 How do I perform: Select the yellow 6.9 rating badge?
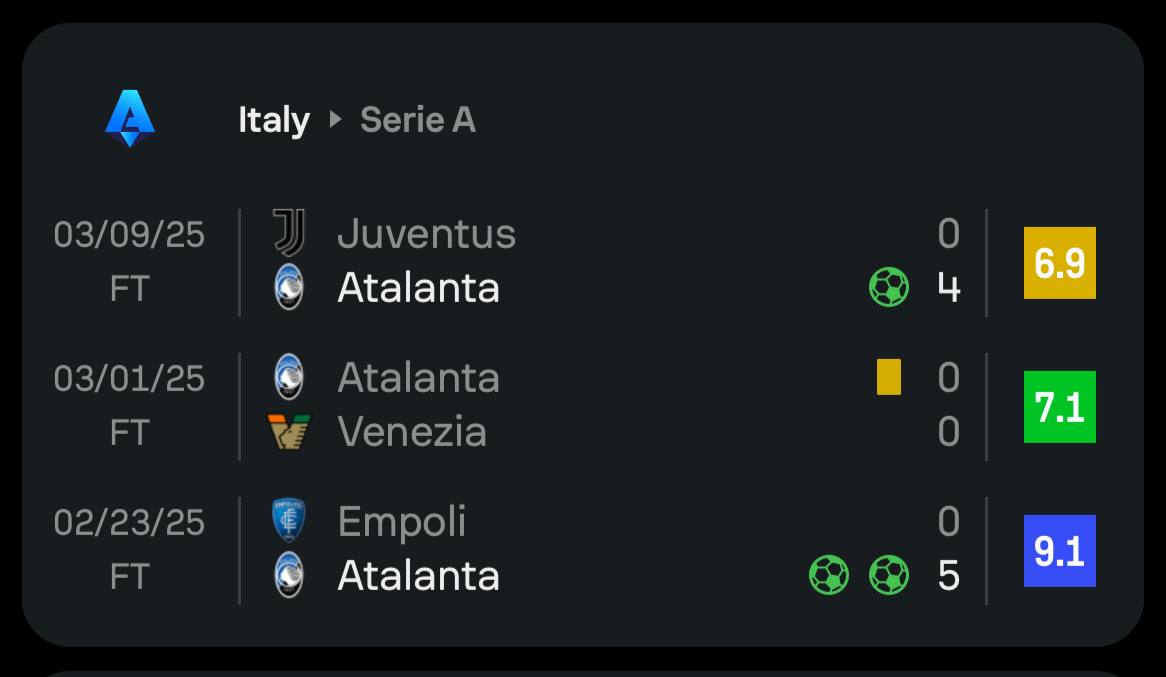point(1060,263)
